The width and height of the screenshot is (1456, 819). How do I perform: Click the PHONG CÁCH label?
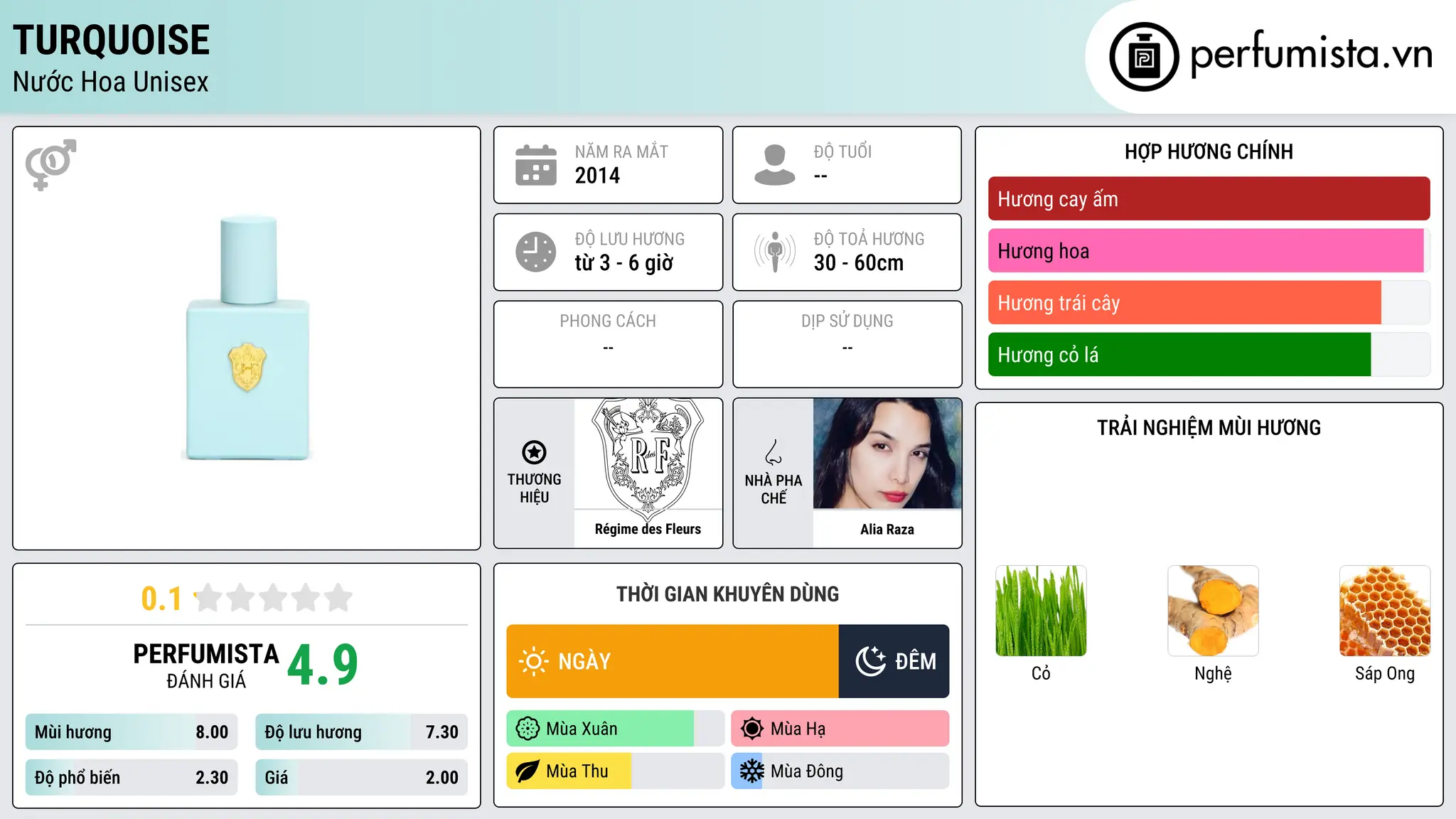pyautogui.click(x=608, y=321)
